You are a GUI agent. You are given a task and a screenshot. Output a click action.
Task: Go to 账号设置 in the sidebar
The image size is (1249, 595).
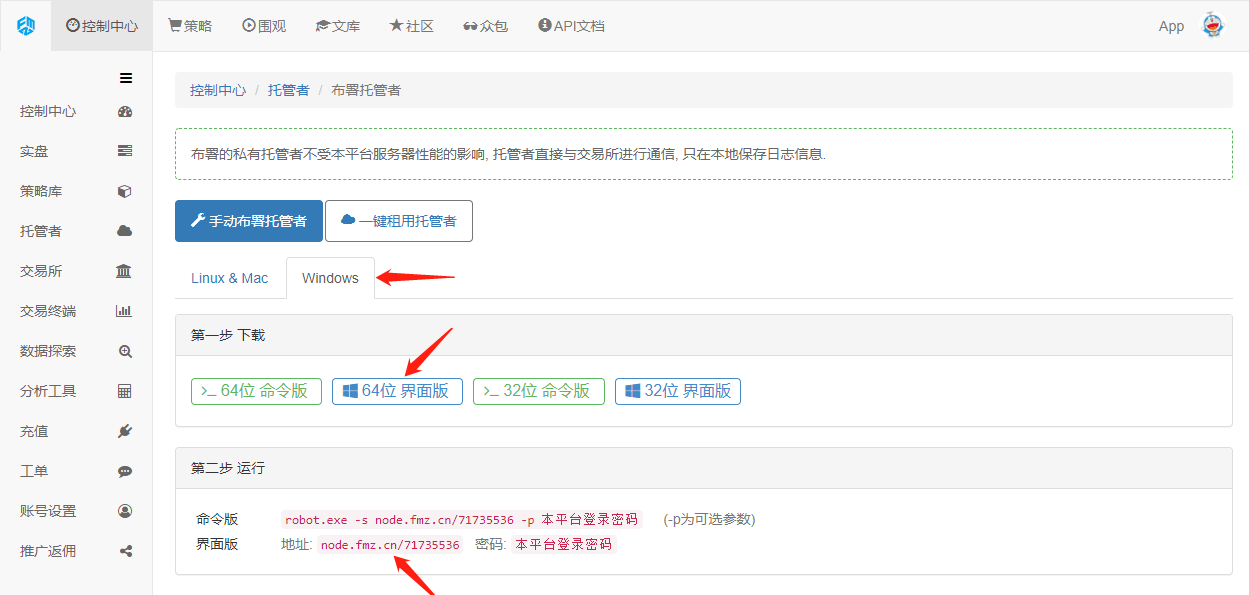click(x=76, y=511)
